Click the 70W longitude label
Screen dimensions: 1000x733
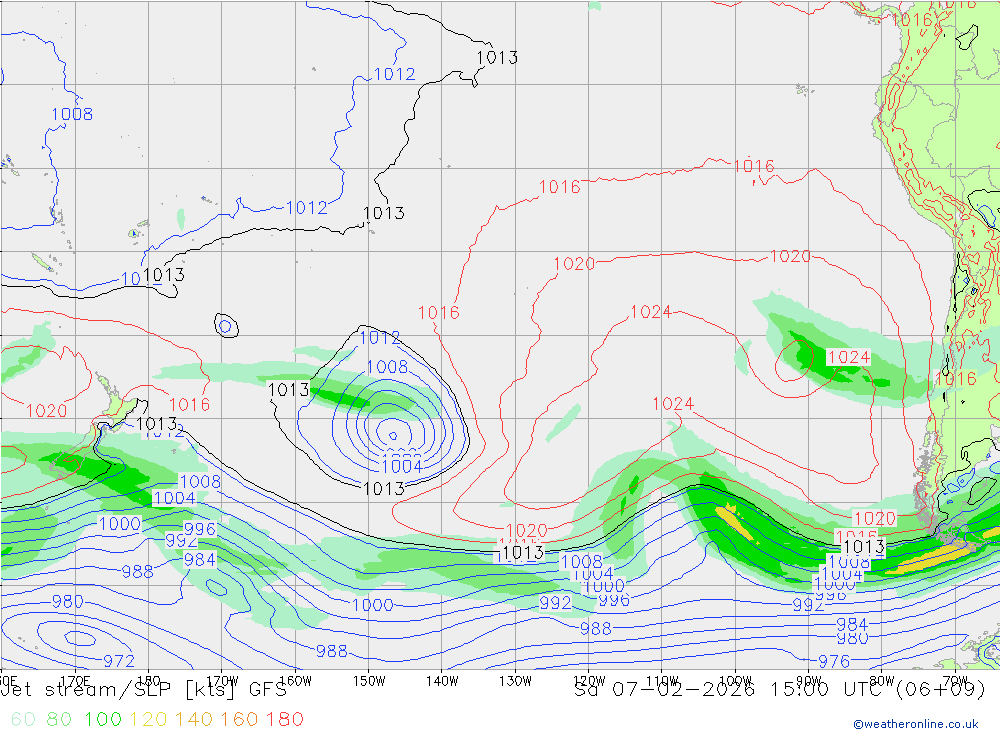955,681
